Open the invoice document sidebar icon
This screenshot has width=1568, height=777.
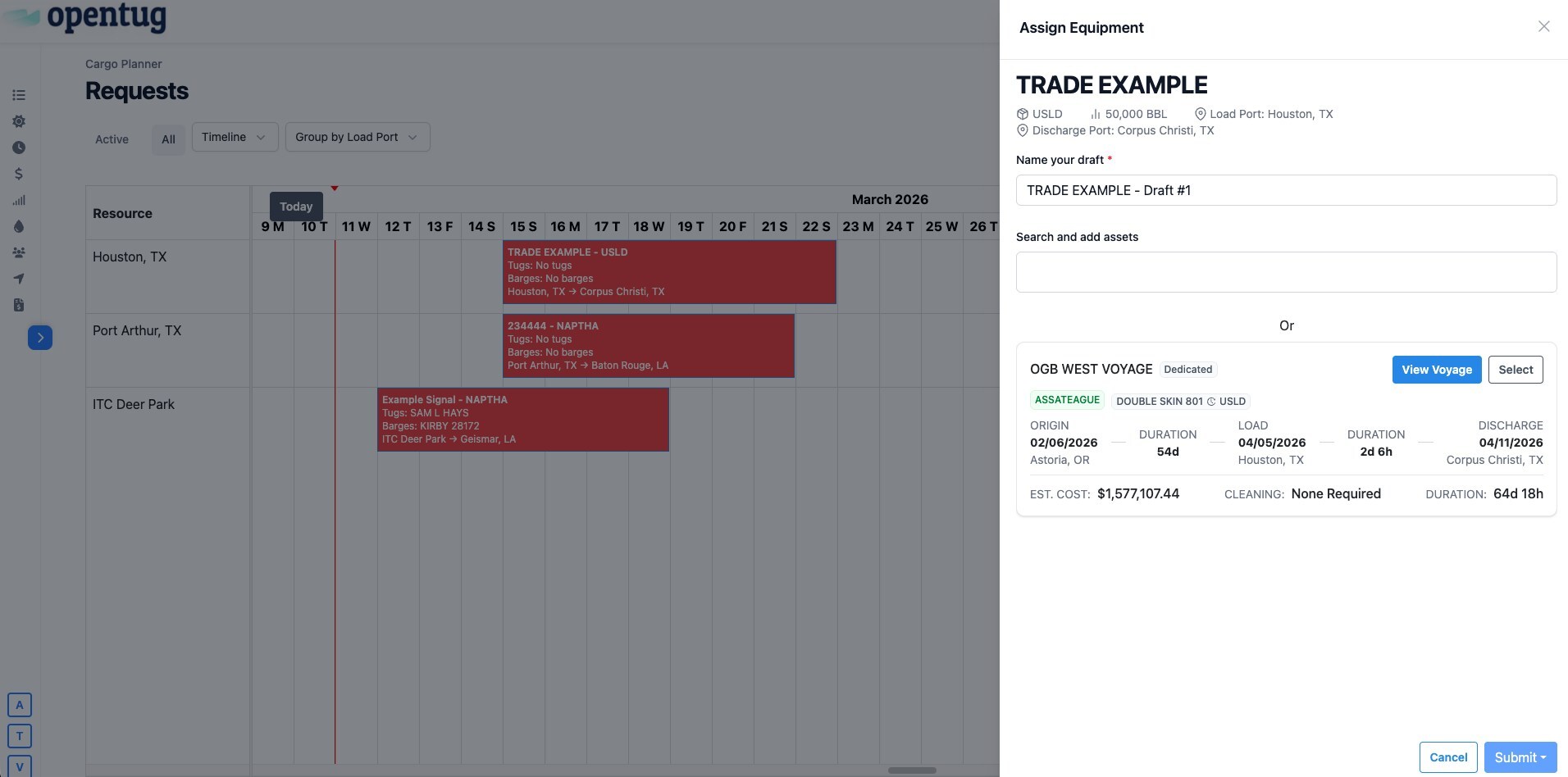[19, 305]
